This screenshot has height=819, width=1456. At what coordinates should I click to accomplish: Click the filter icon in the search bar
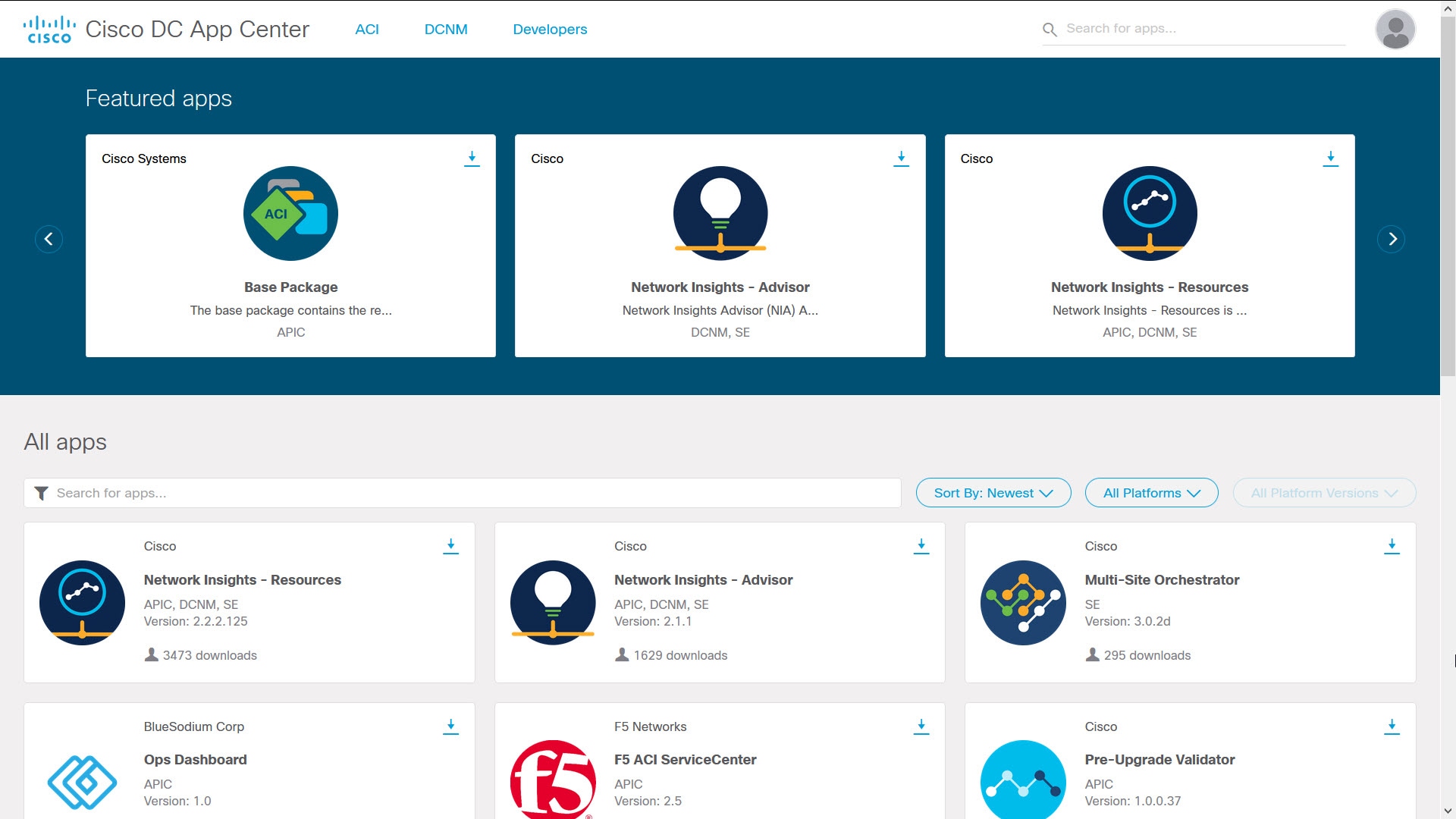pyautogui.click(x=42, y=493)
